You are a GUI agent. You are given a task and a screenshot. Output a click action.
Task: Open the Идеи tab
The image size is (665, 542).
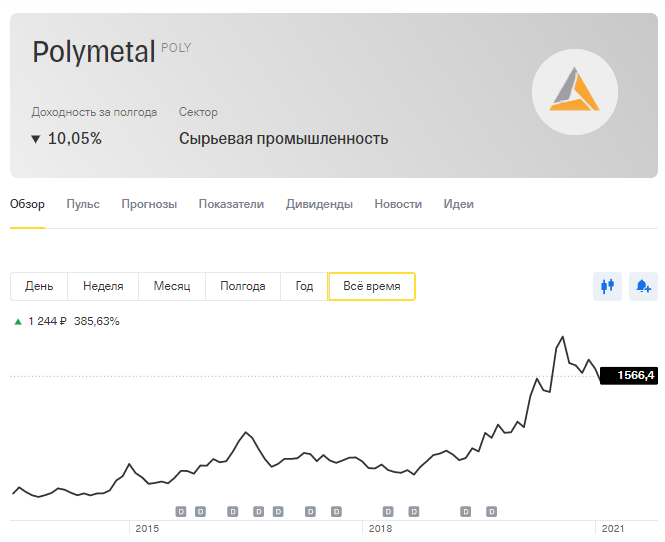pyautogui.click(x=458, y=204)
